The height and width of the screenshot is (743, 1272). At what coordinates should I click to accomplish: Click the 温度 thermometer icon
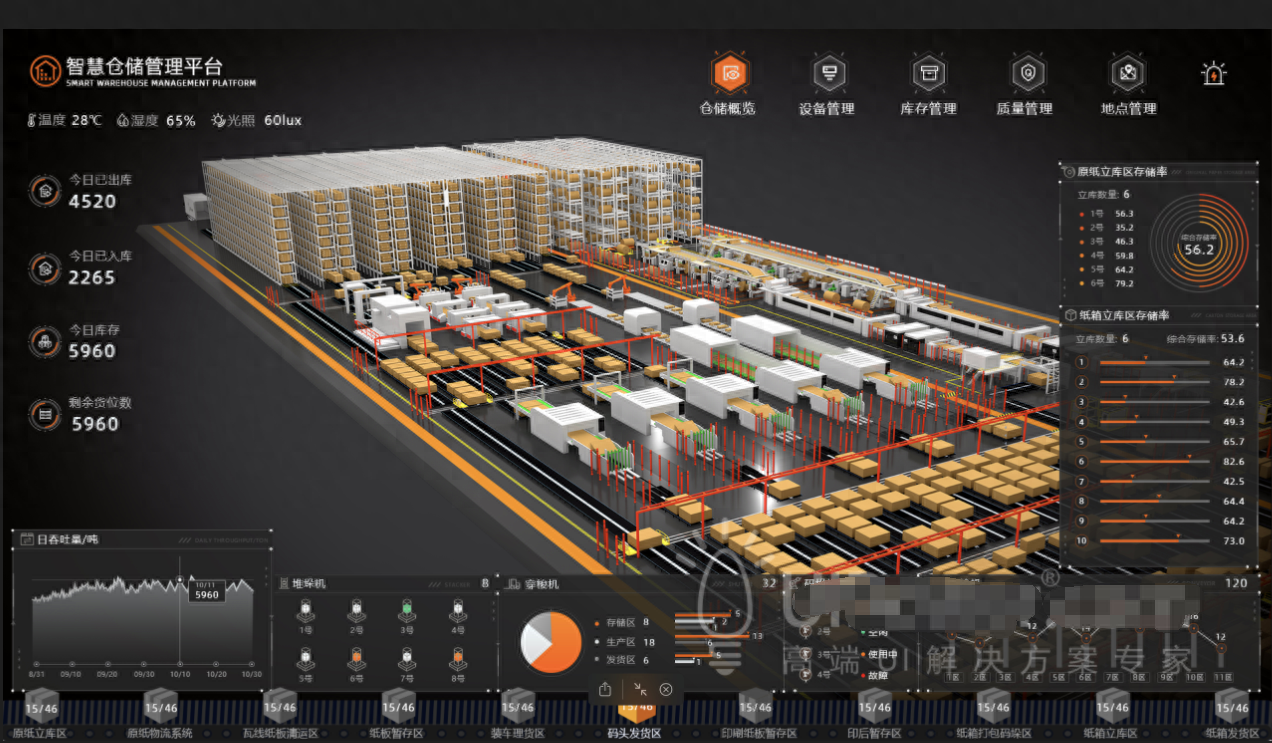[32, 120]
